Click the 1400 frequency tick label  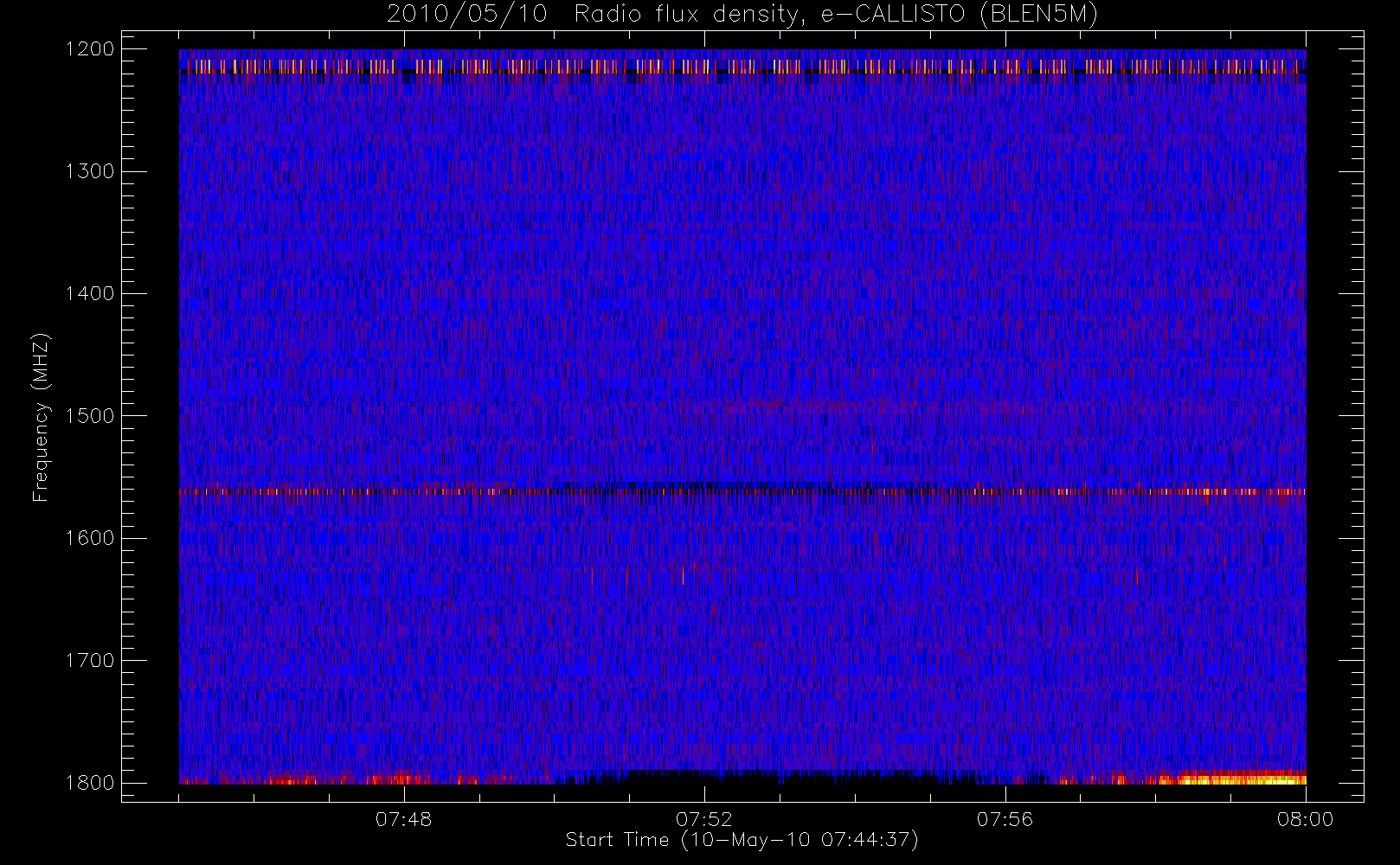pyautogui.click(x=90, y=294)
